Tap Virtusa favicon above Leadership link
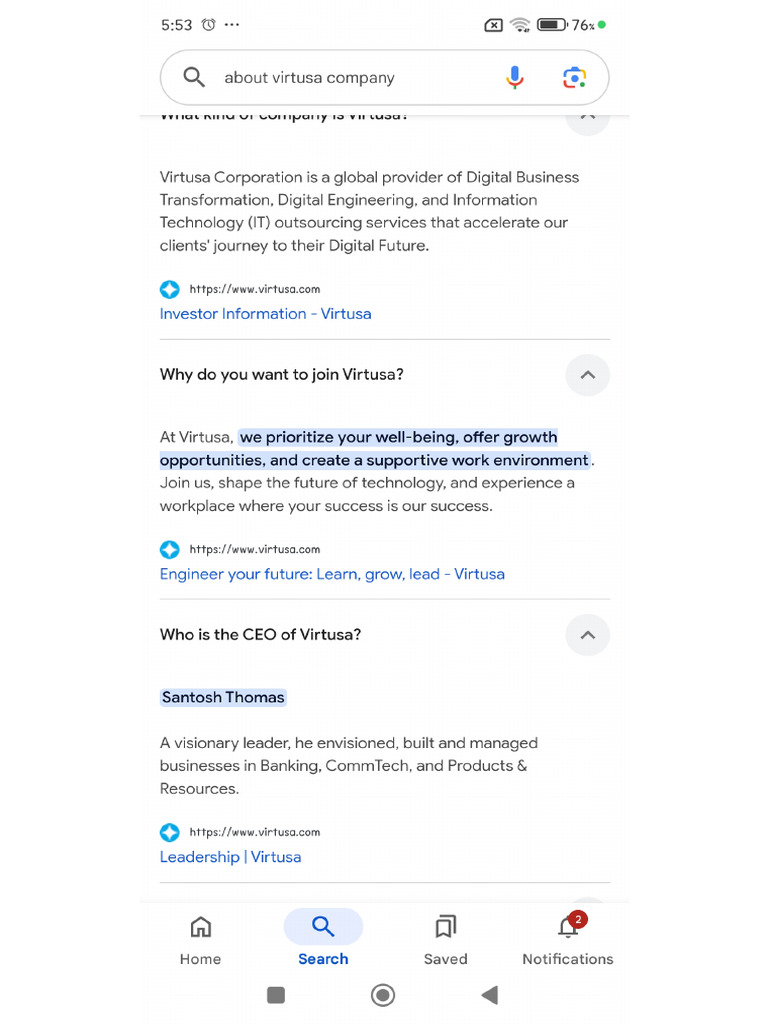768x1024 pixels. click(x=170, y=832)
